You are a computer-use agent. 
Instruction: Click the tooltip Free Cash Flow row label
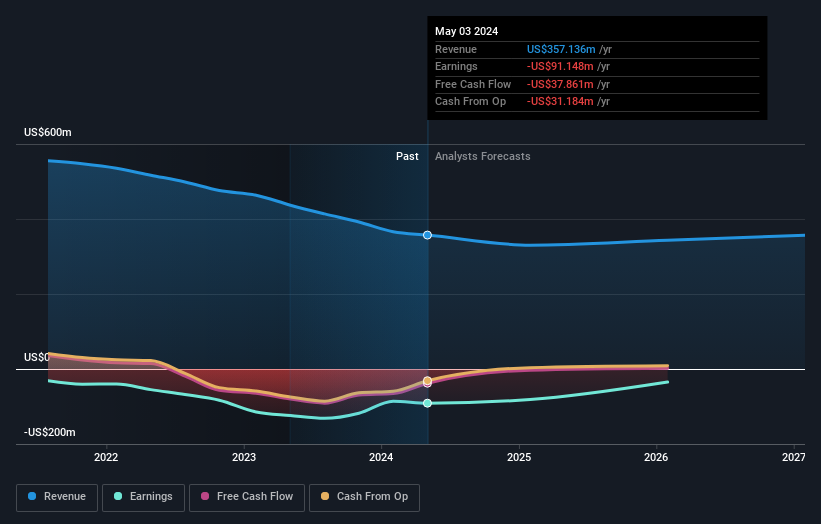click(x=473, y=84)
